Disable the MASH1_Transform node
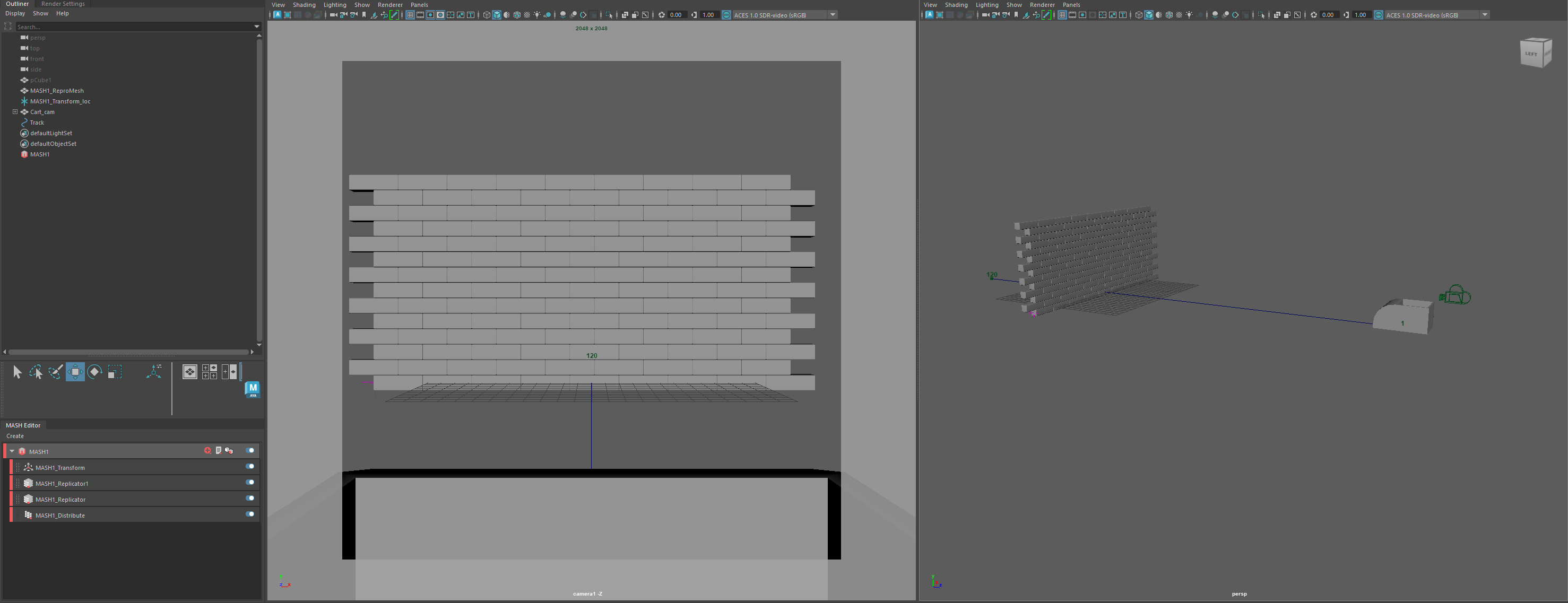Screen dimensions: 1568x603 point(249,467)
